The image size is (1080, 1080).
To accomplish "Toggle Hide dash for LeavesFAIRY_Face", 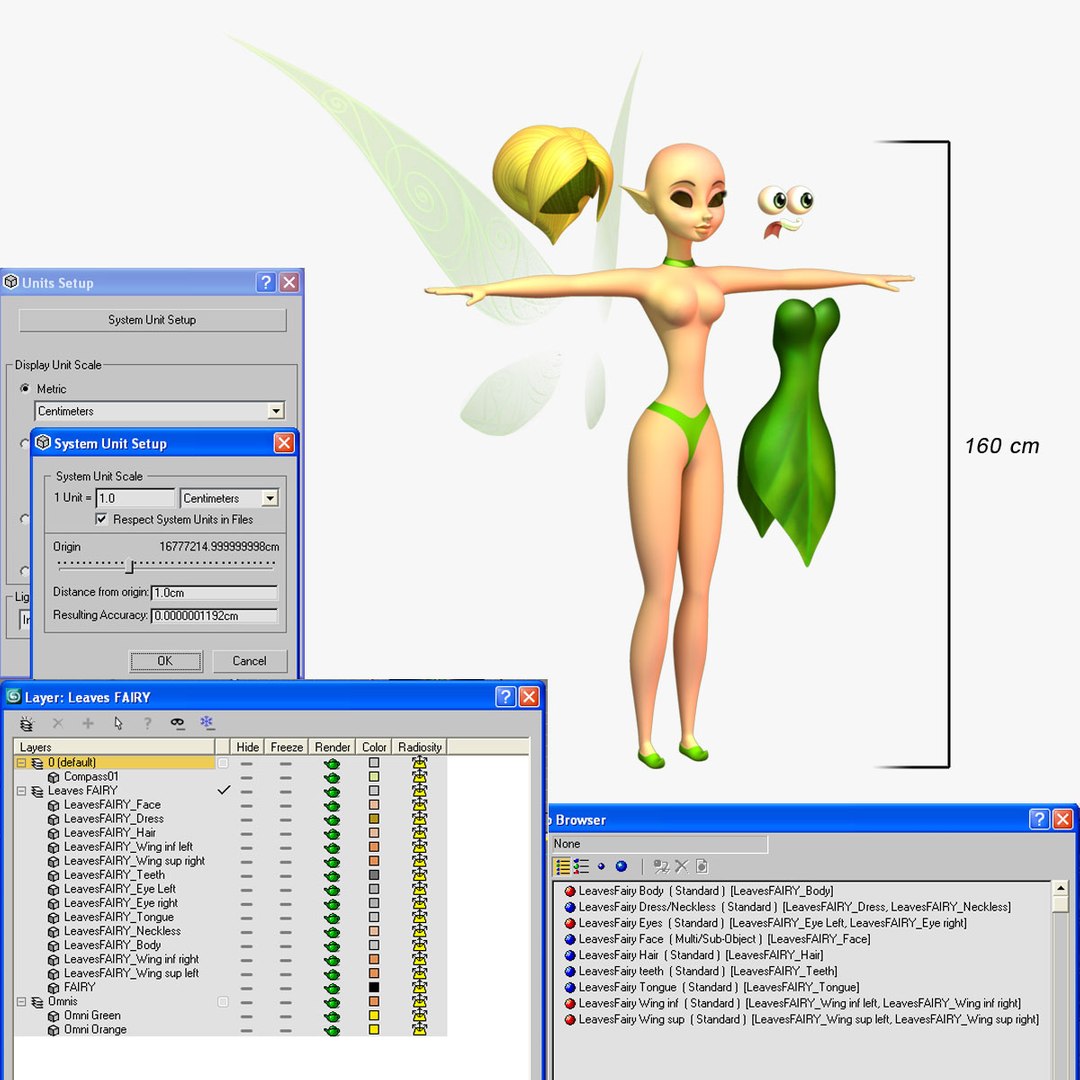I will pyautogui.click(x=247, y=805).
